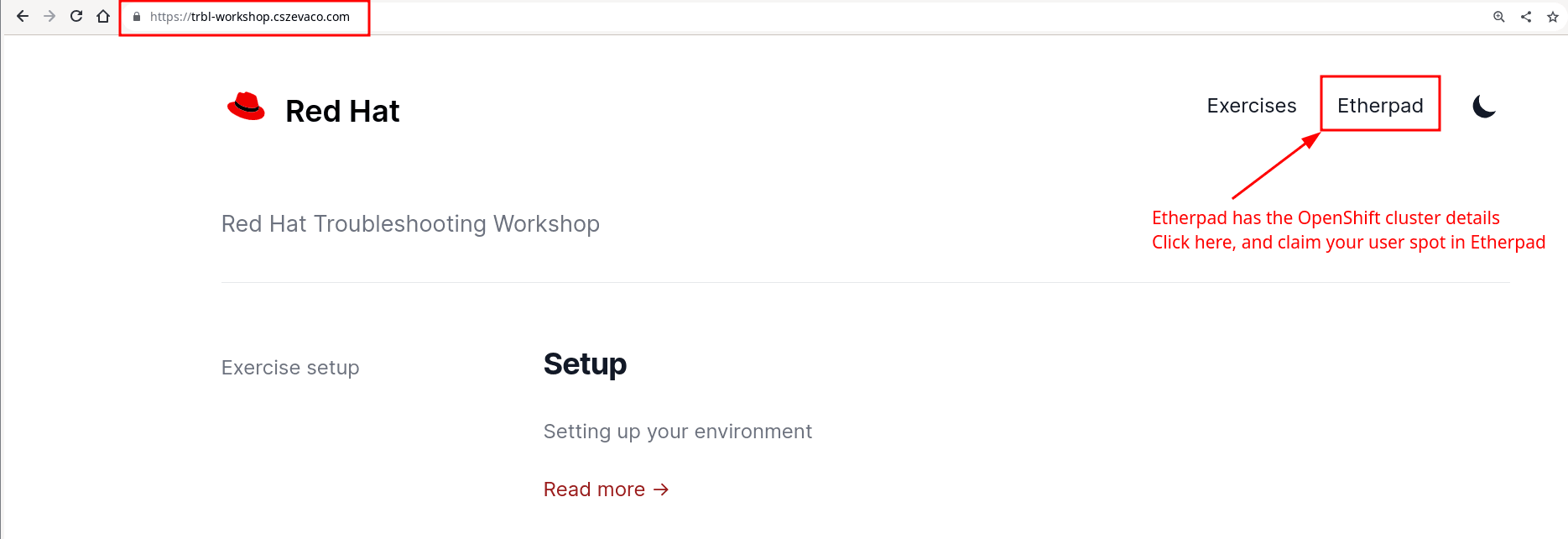Screen dimensions: 1568x539
Task: Click the red fedora Red Hat logo
Action: pyautogui.click(x=246, y=107)
